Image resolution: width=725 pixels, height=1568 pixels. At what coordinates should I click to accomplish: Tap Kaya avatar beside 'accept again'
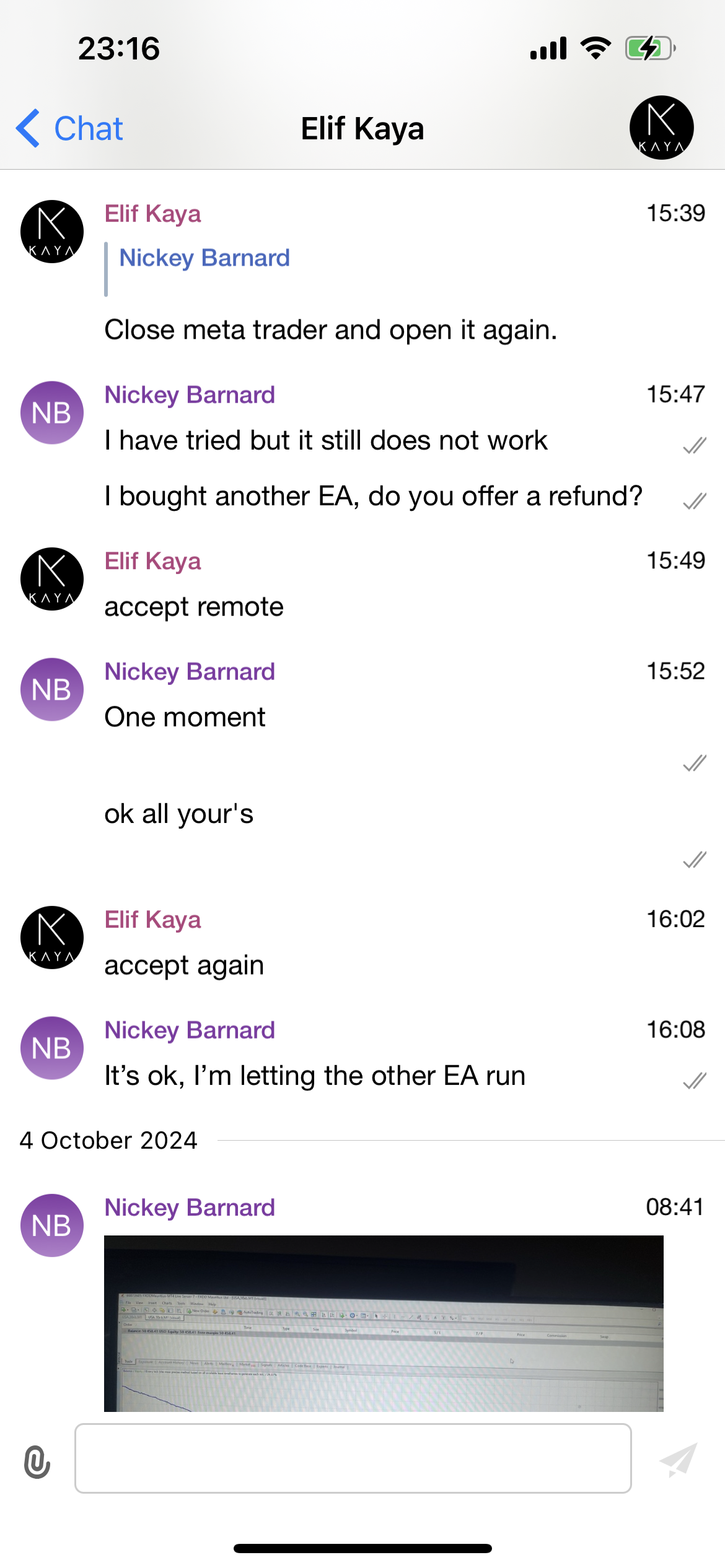tap(52, 938)
